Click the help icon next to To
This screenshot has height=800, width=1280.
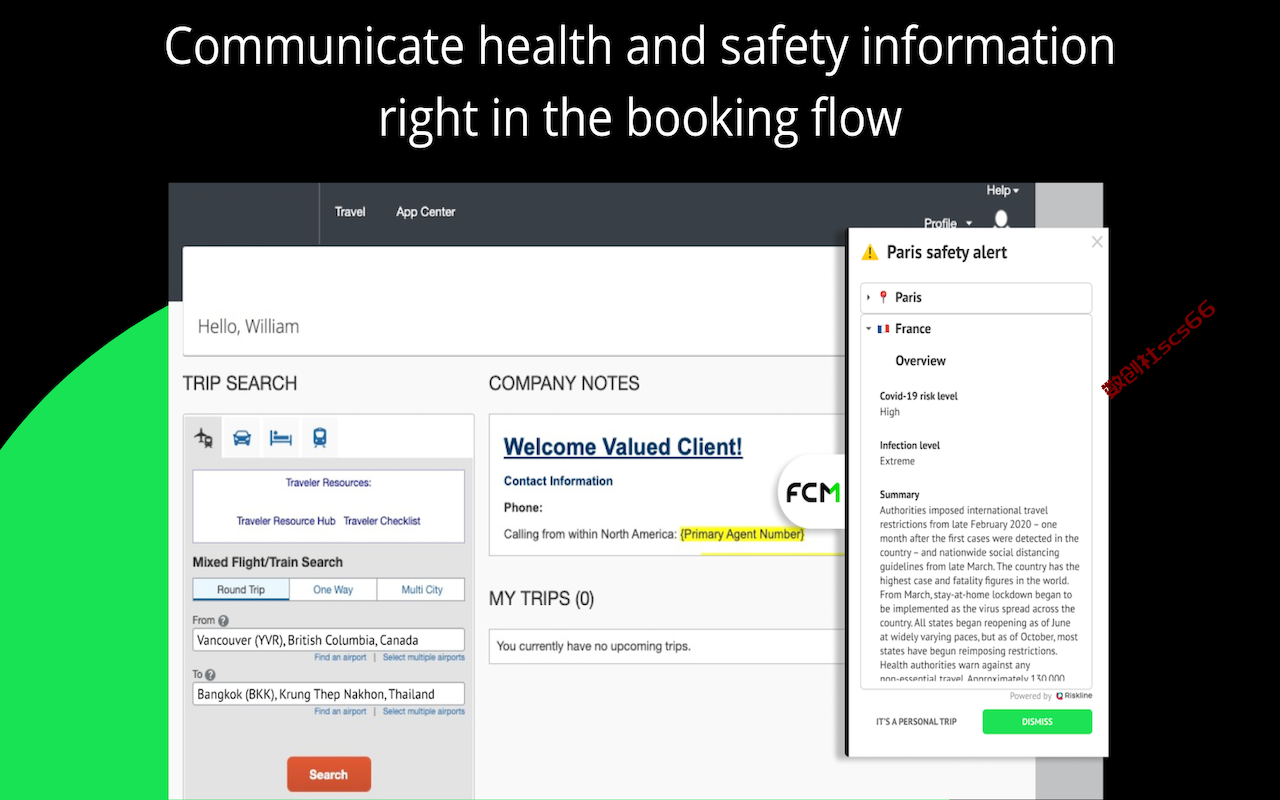pyautogui.click(x=210, y=675)
